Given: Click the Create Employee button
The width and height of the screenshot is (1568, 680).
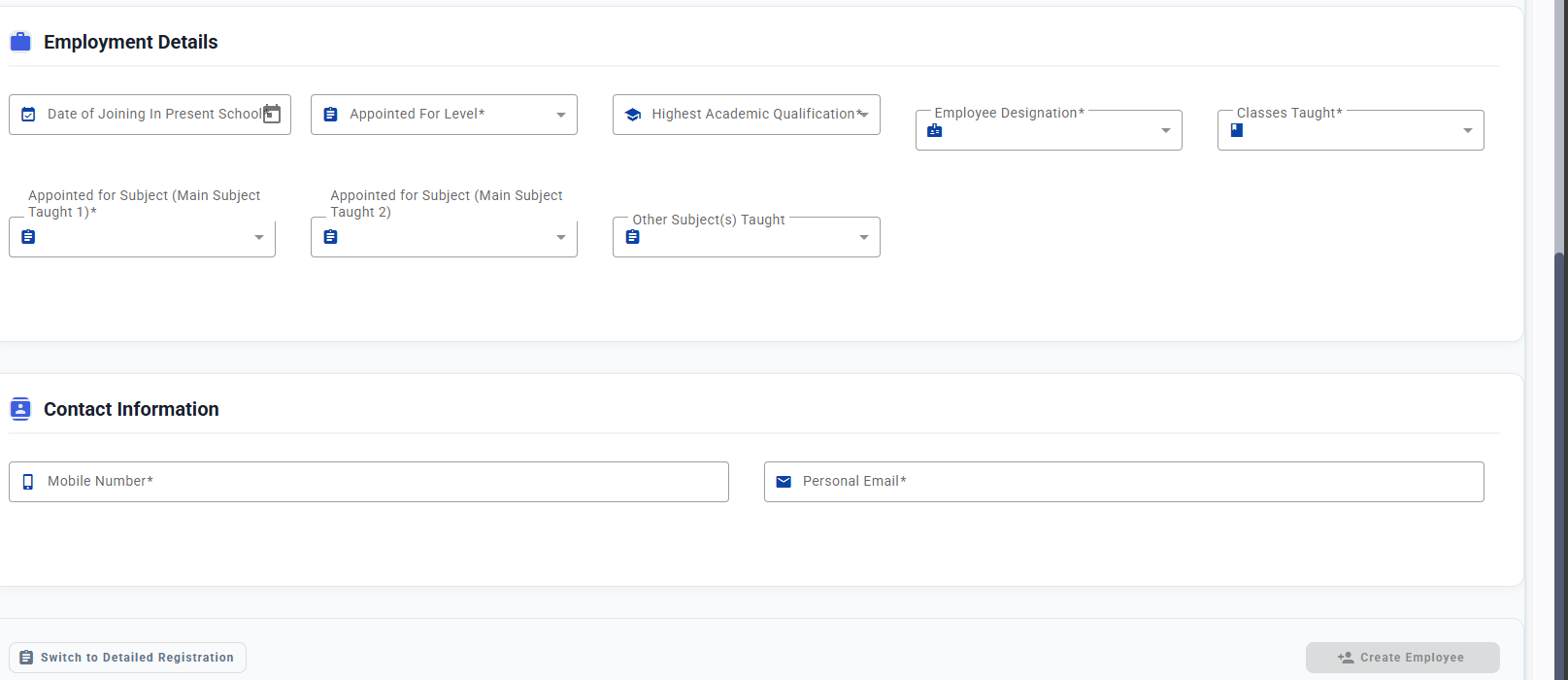Looking at the screenshot, I should (x=1403, y=658).
